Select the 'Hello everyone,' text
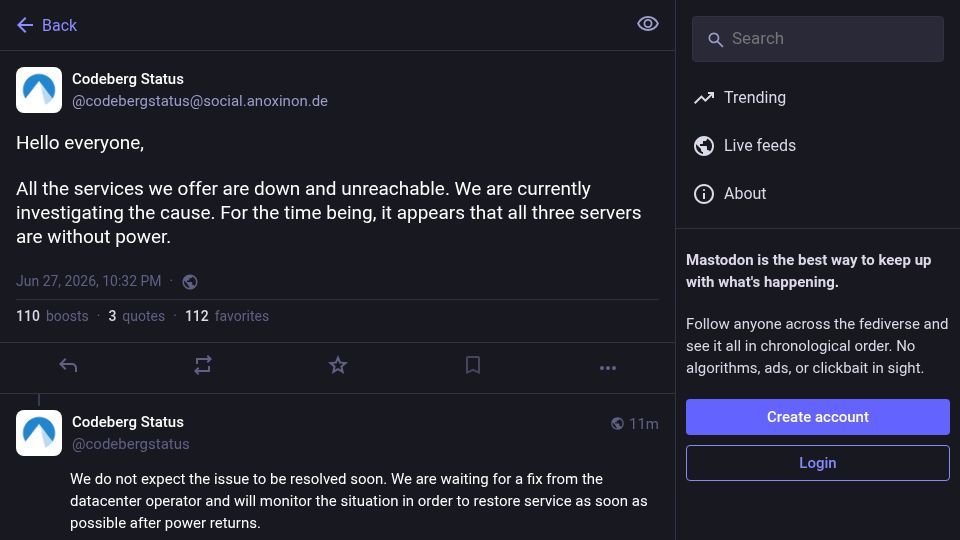960x540 pixels. pos(80,143)
